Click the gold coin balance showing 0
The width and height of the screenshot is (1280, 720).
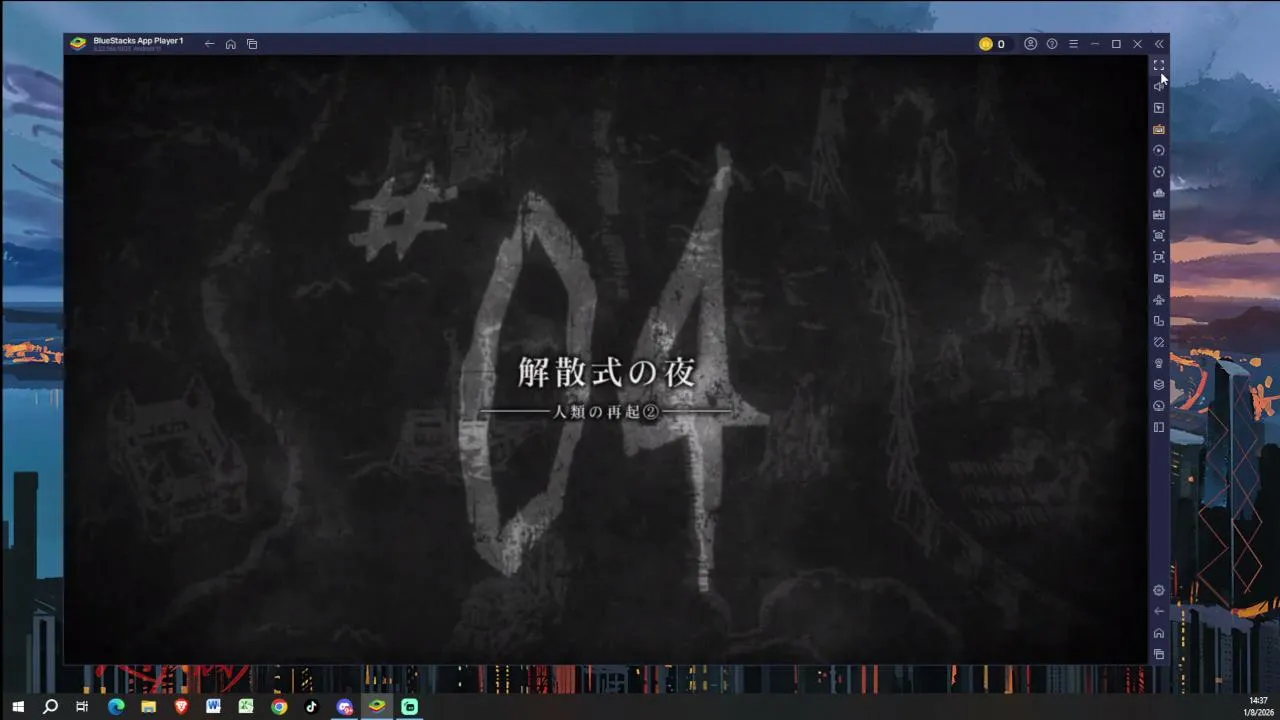[x=992, y=44]
